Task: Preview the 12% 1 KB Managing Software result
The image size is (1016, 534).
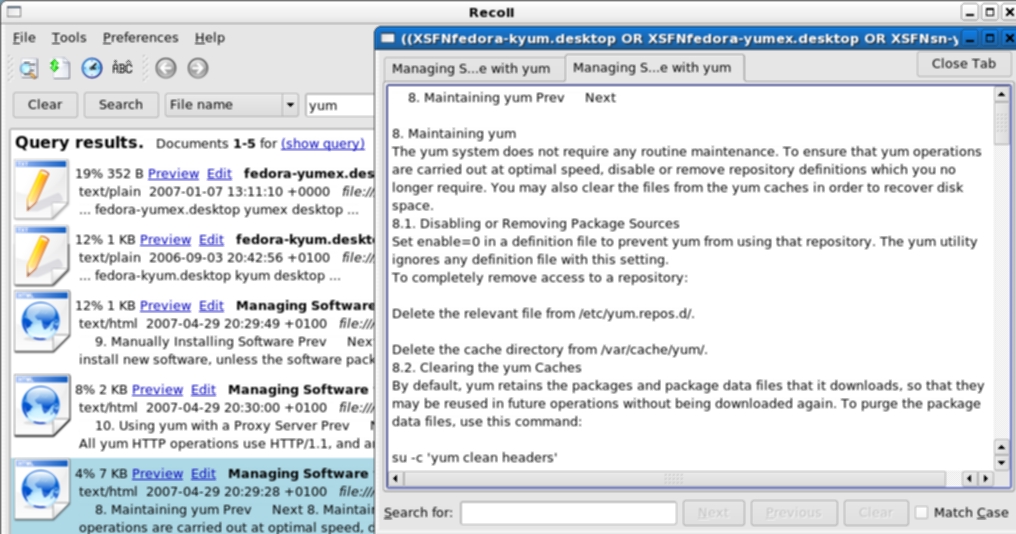Action: coord(165,306)
